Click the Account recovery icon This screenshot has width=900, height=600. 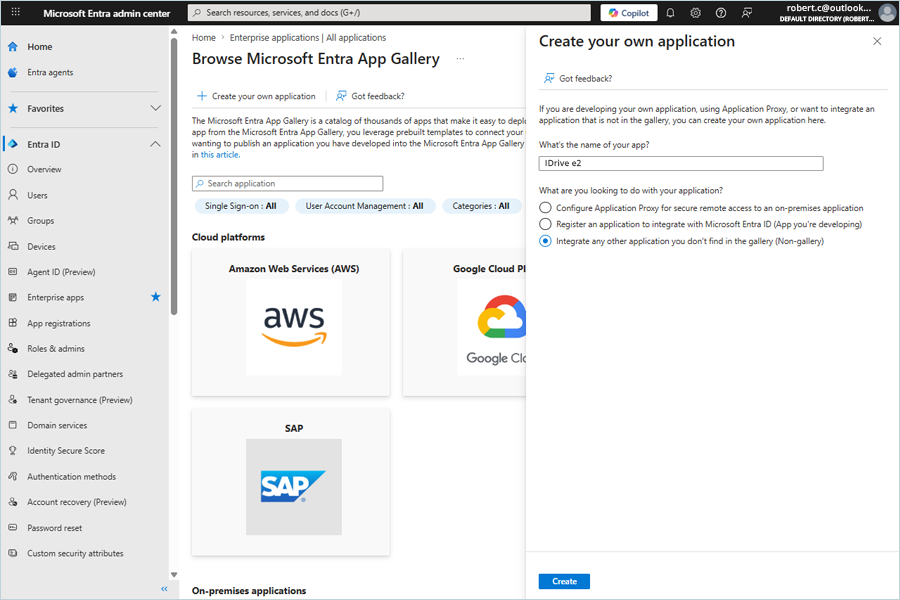[13, 502]
